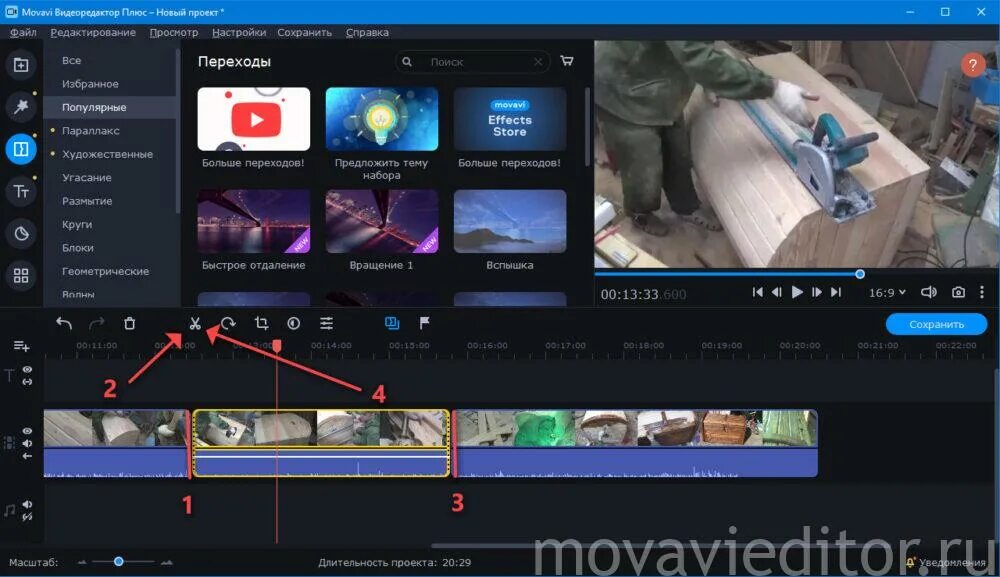Skip to previous clip in player
This screenshot has height=577, width=1000.
757,292
